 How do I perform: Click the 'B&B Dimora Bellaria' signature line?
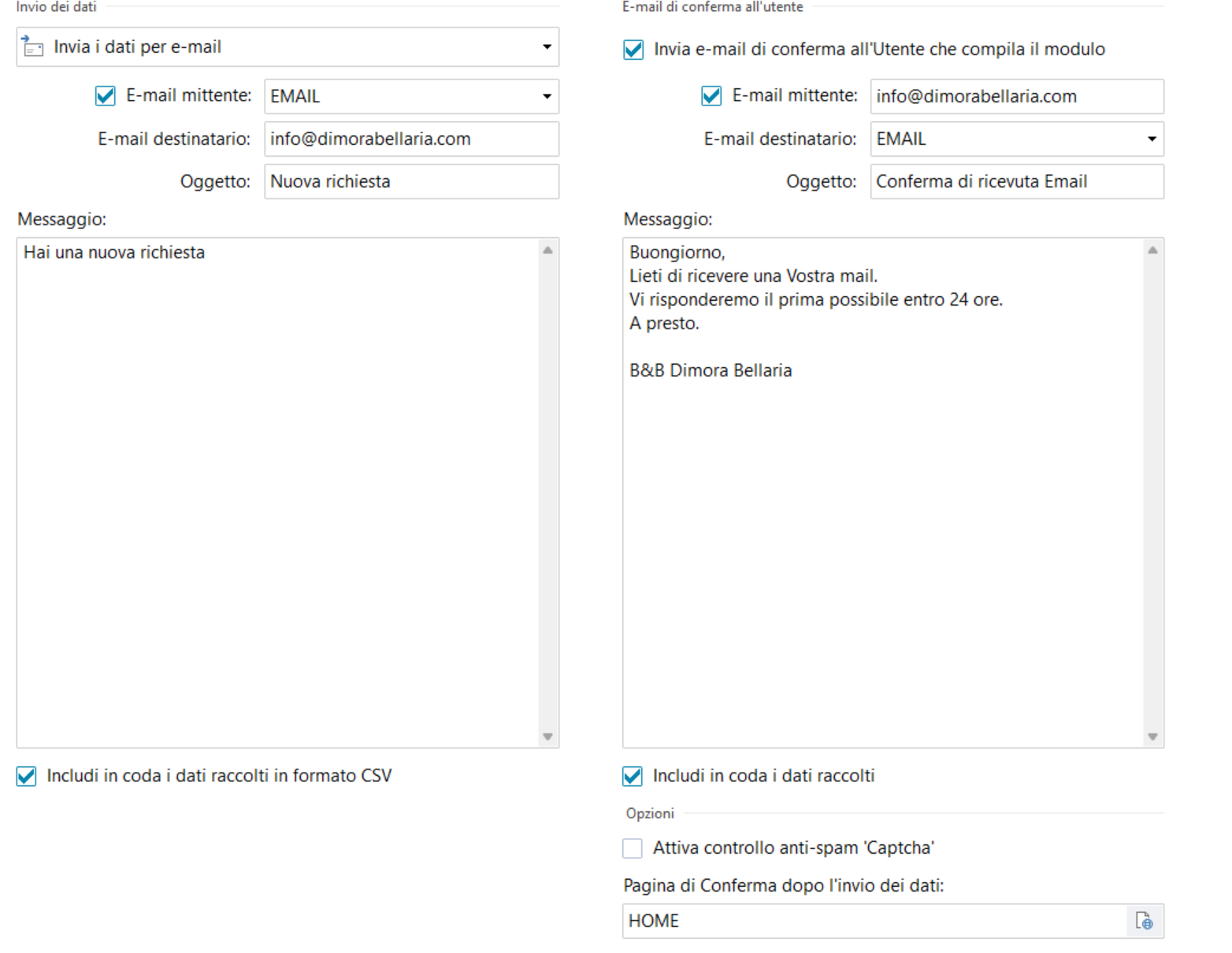711,370
